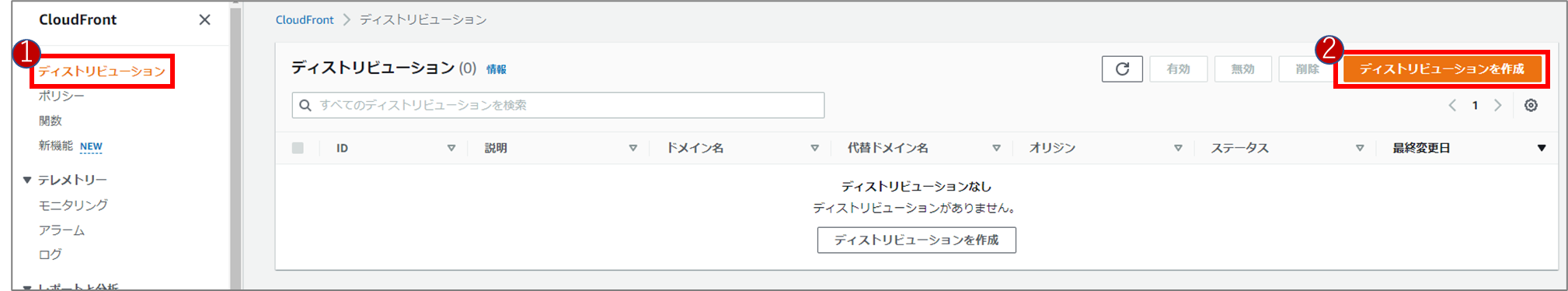
Task: Sort by ID column arrow
Action: click(x=451, y=148)
